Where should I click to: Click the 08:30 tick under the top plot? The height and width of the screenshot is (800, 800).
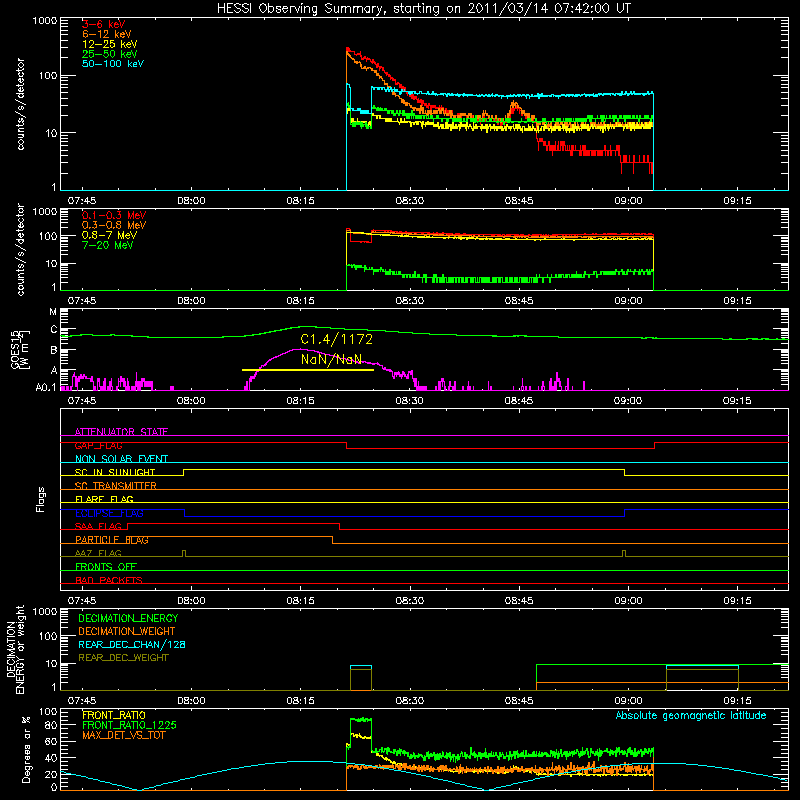pyautogui.click(x=410, y=201)
